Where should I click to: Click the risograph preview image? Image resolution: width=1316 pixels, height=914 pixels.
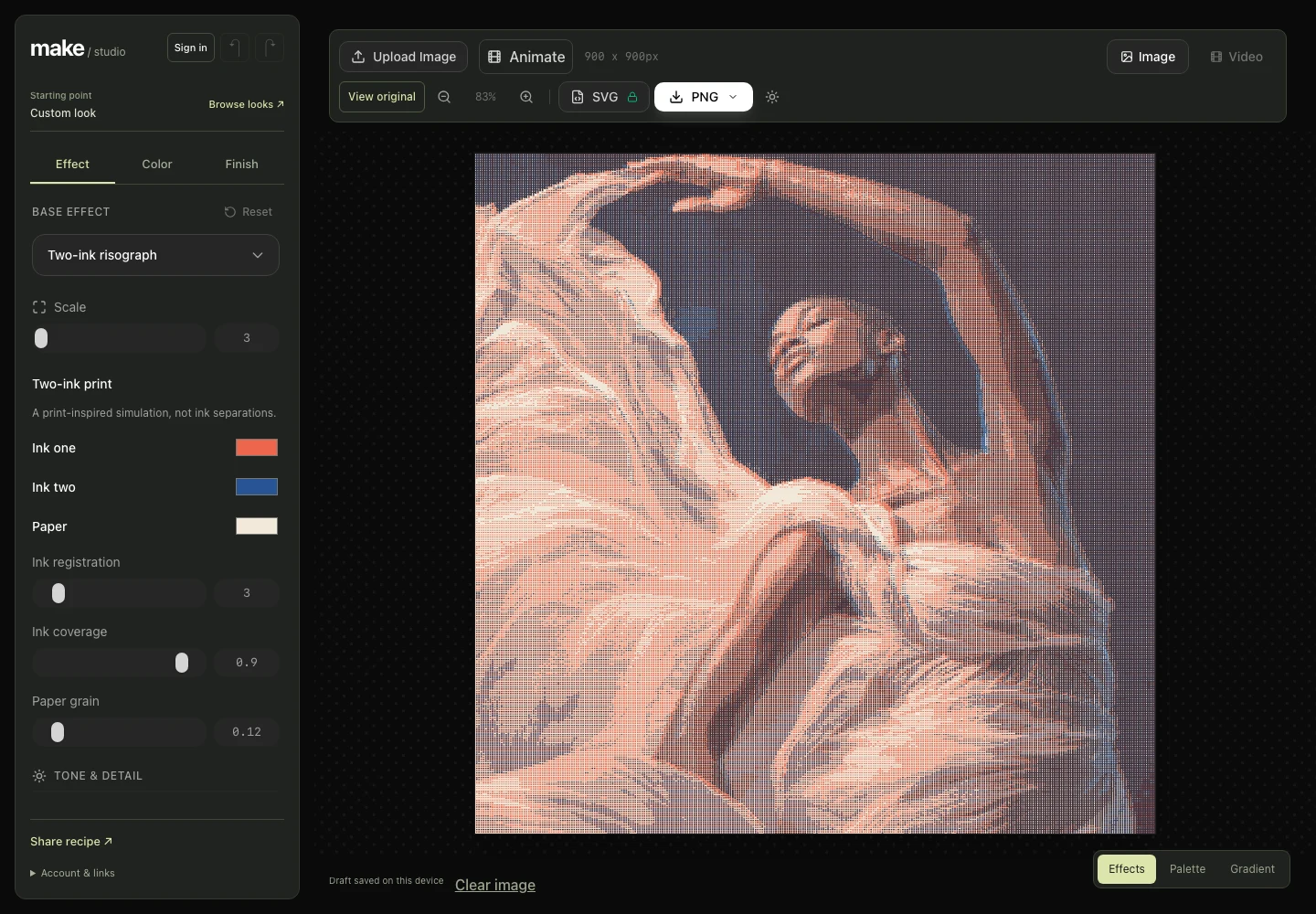[x=815, y=494]
